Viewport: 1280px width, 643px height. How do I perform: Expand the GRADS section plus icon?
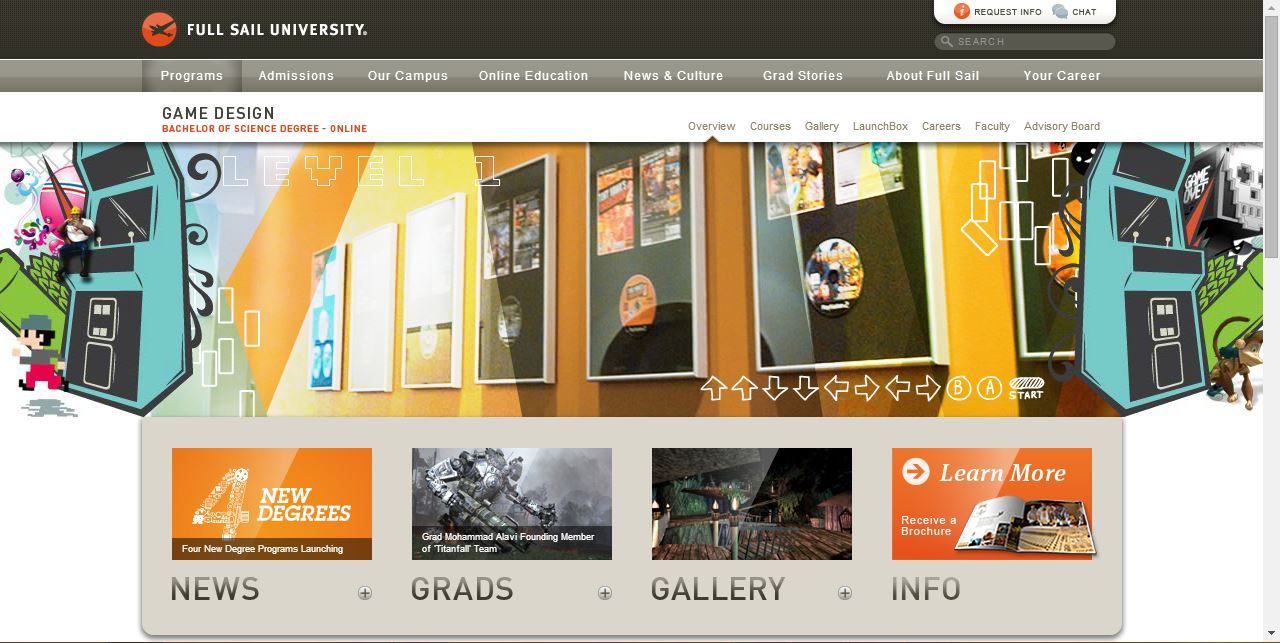tap(605, 593)
